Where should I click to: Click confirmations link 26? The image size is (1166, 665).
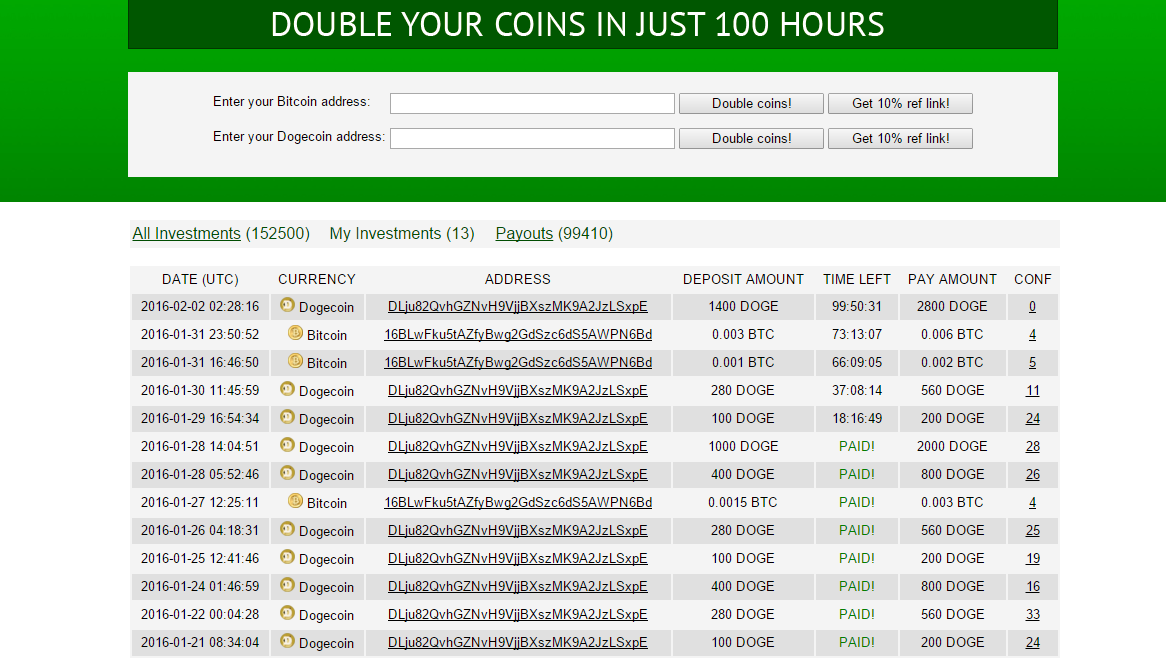[x=1032, y=475]
